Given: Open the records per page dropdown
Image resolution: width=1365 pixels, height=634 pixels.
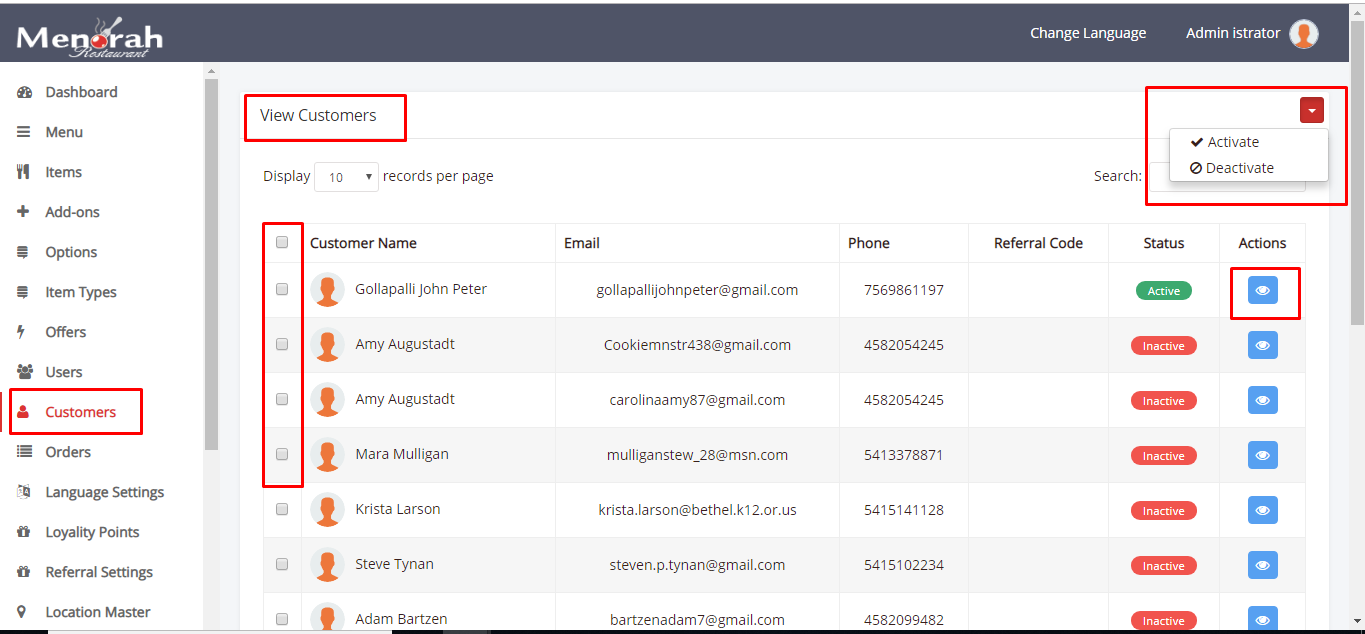Looking at the screenshot, I should [346, 177].
